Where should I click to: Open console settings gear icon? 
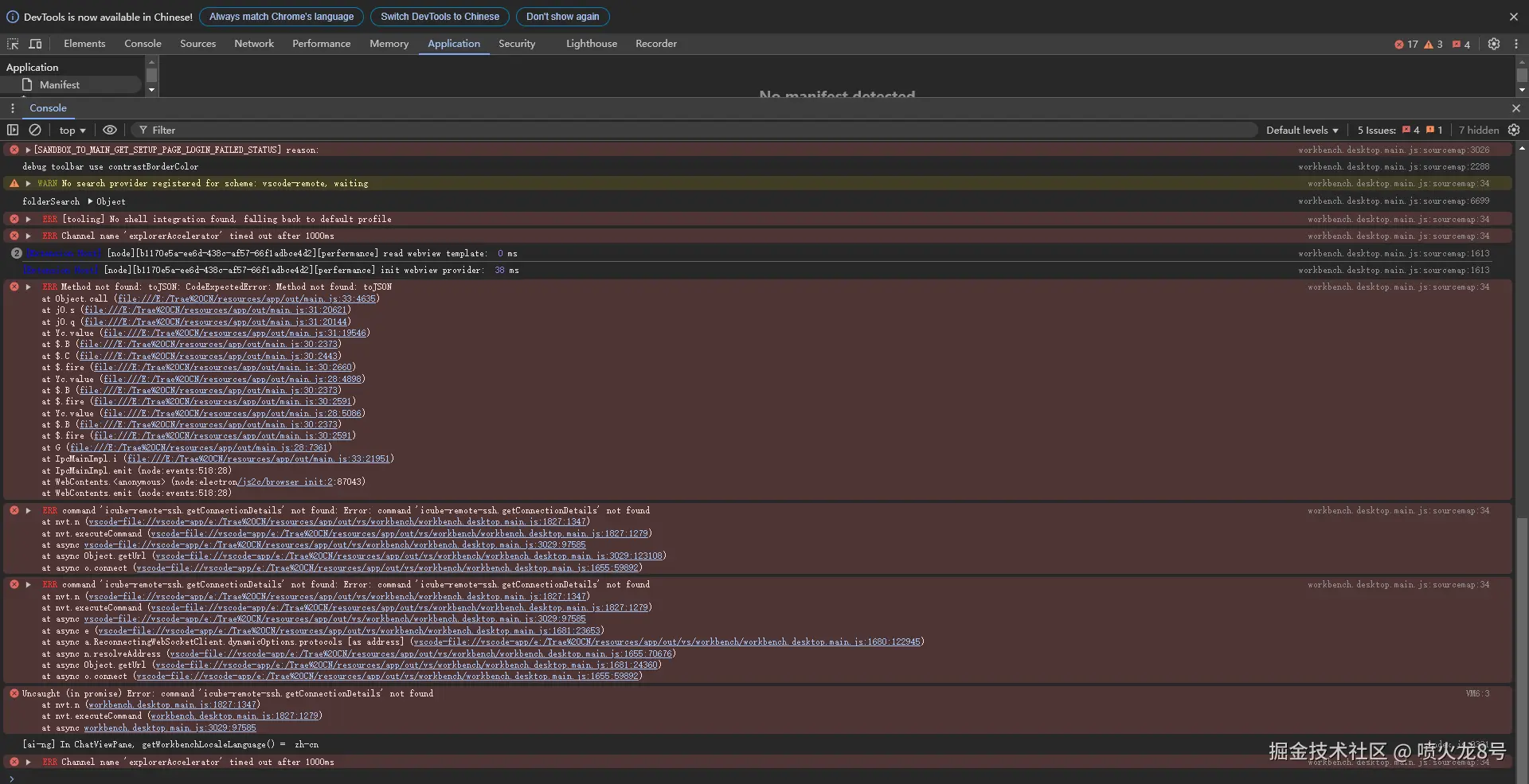click(x=1514, y=130)
